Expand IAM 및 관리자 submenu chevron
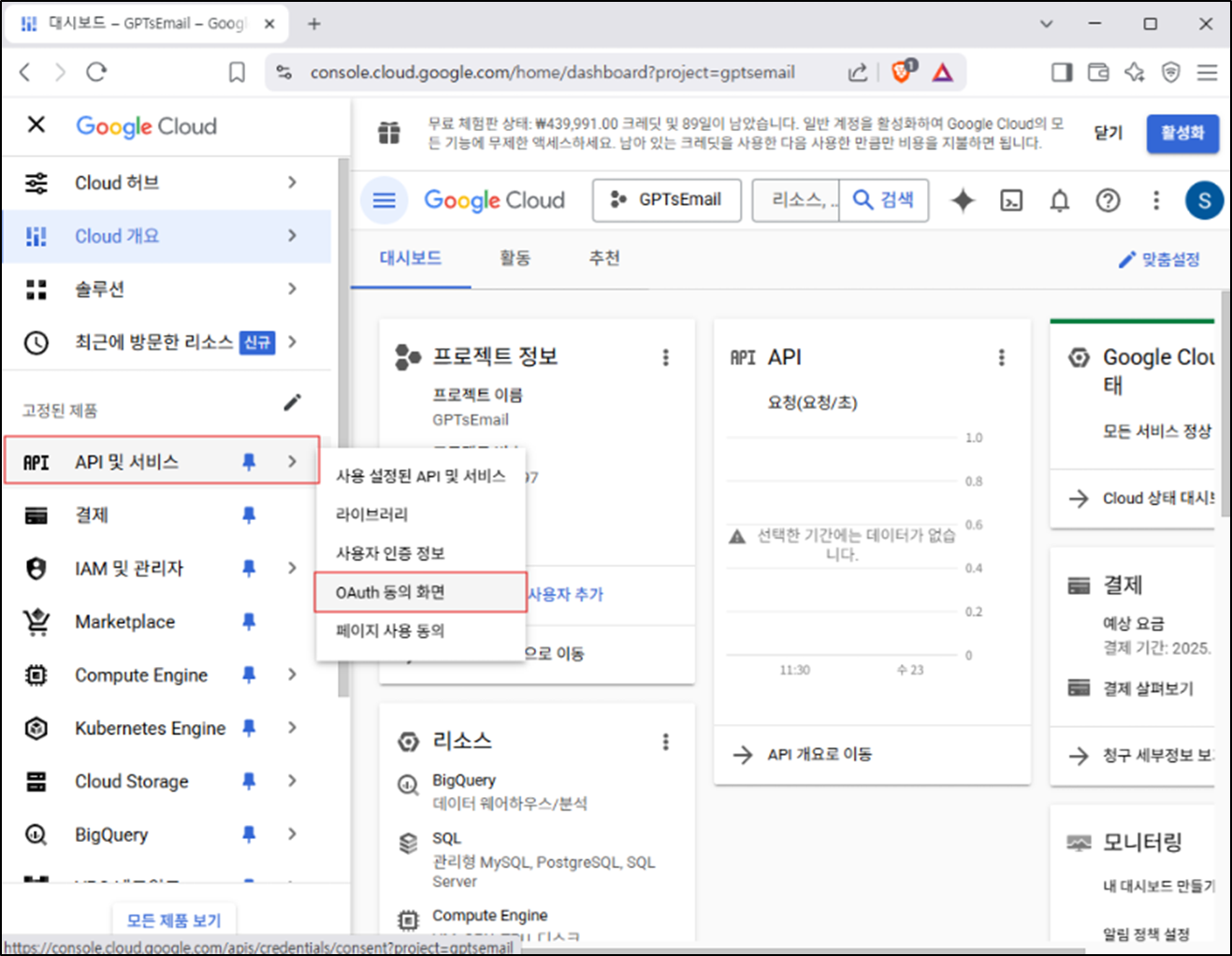The image size is (1232, 956). point(292,568)
